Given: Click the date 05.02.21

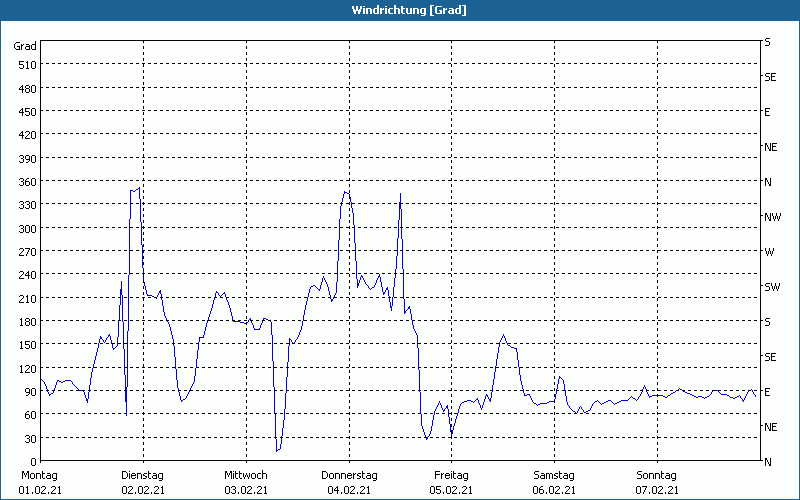Looking at the screenshot, I should 451,490.
